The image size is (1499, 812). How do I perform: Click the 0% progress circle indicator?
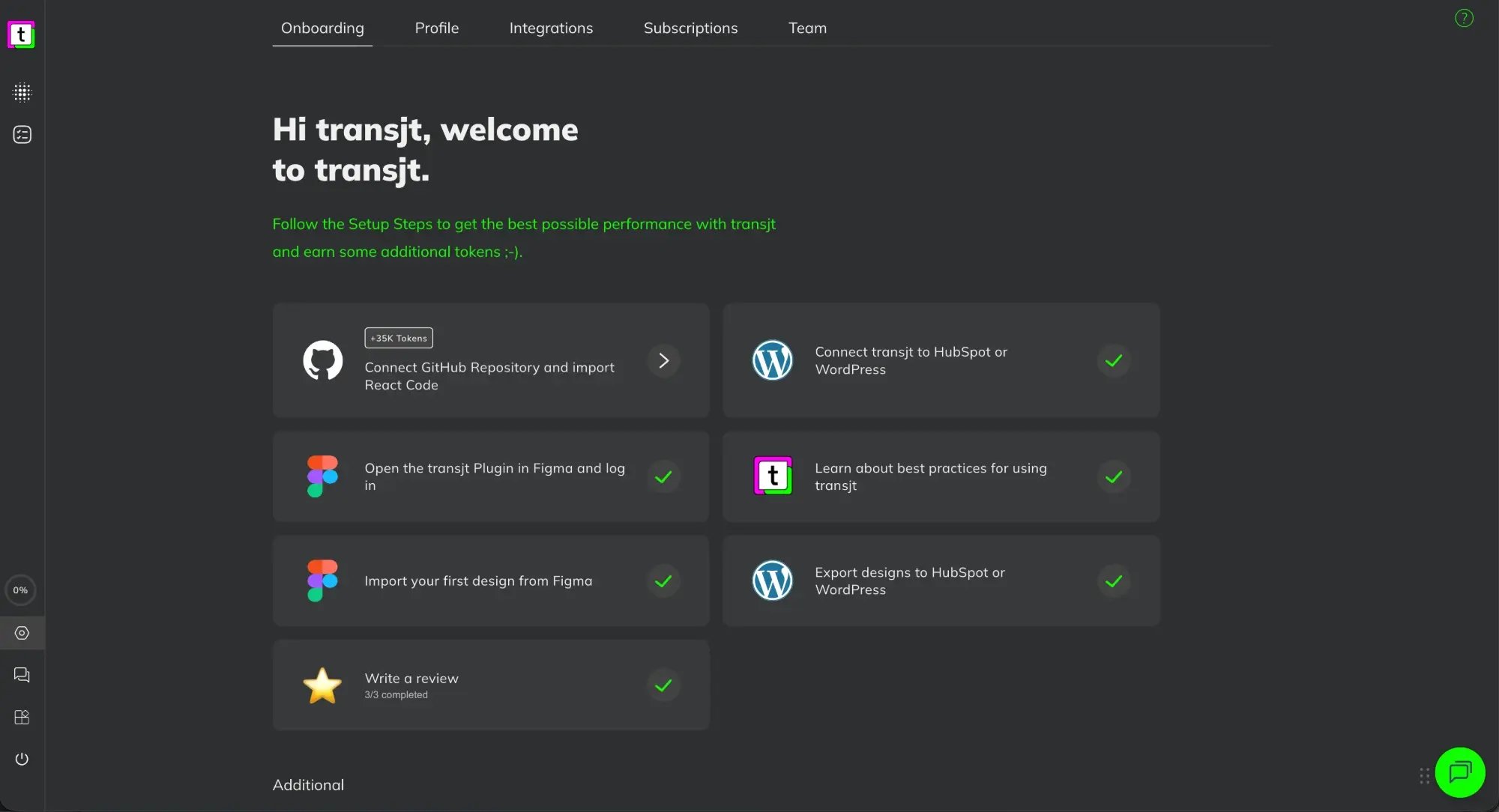click(21, 590)
